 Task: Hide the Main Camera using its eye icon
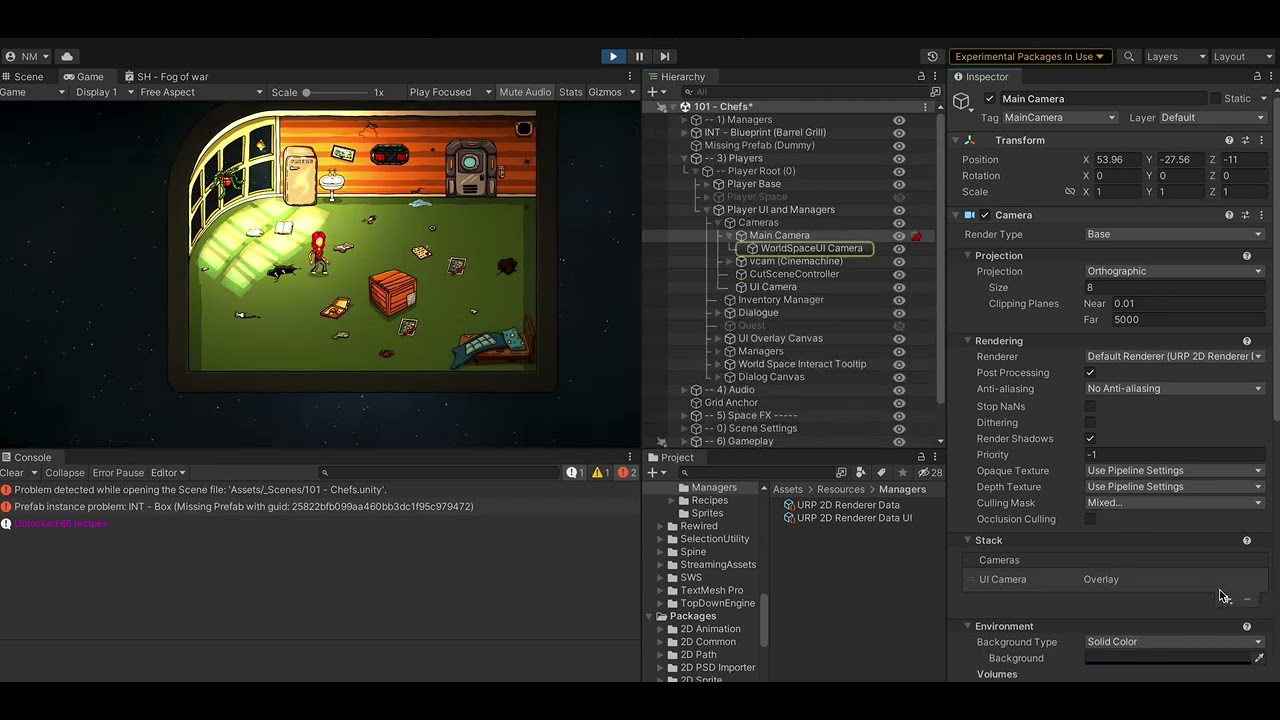point(899,236)
